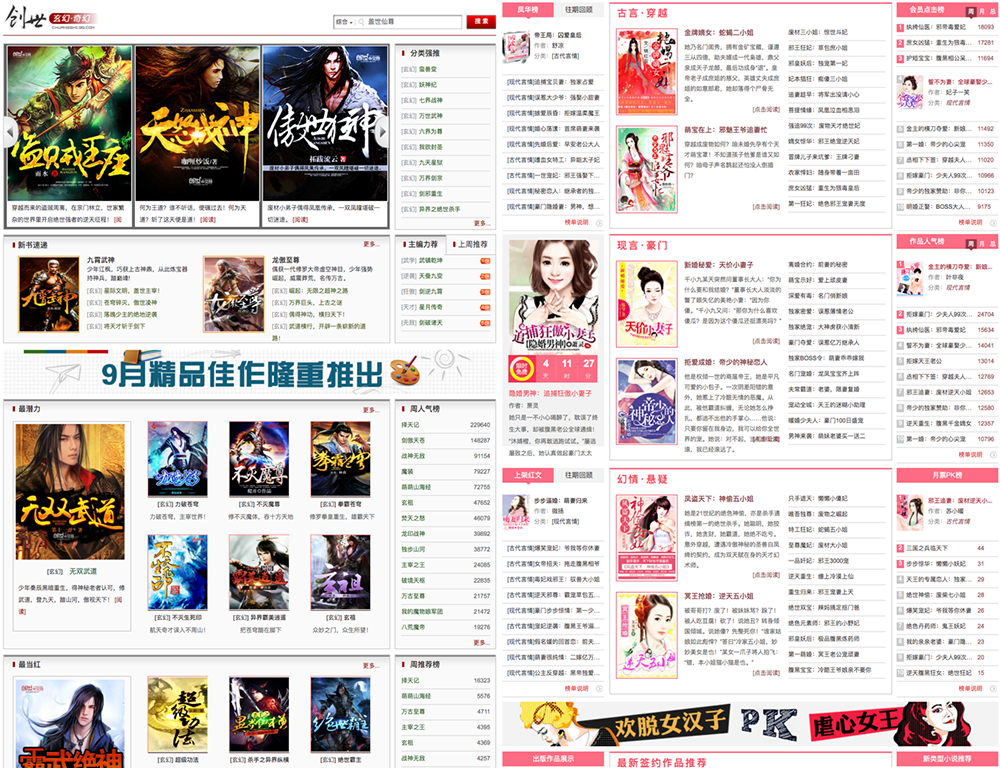Viewport: 1000px width, 768px height.
Task: Select the 月 tab in 会员点击榜
Action: pyautogui.click(x=982, y=11)
